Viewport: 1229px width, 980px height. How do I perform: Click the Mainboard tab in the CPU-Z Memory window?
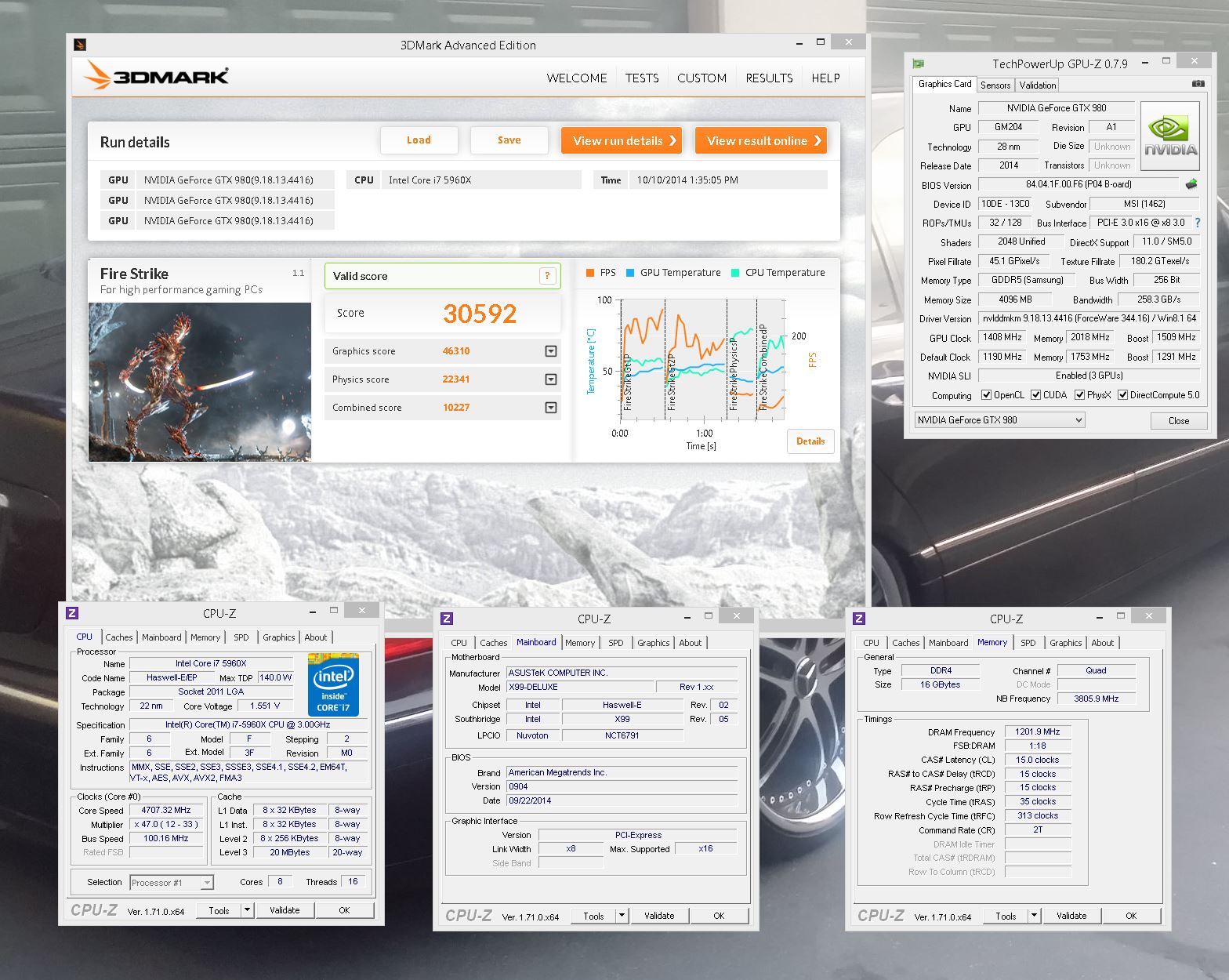948,643
